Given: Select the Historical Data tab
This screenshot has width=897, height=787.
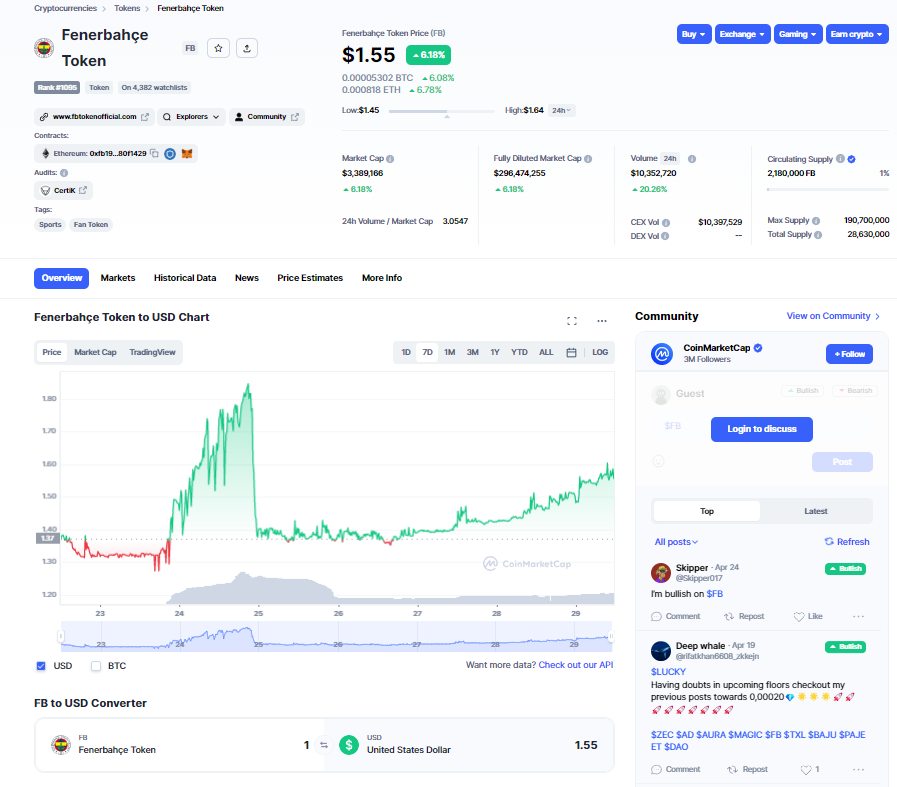Looking at the screenshot, I should tap(185, 278).
